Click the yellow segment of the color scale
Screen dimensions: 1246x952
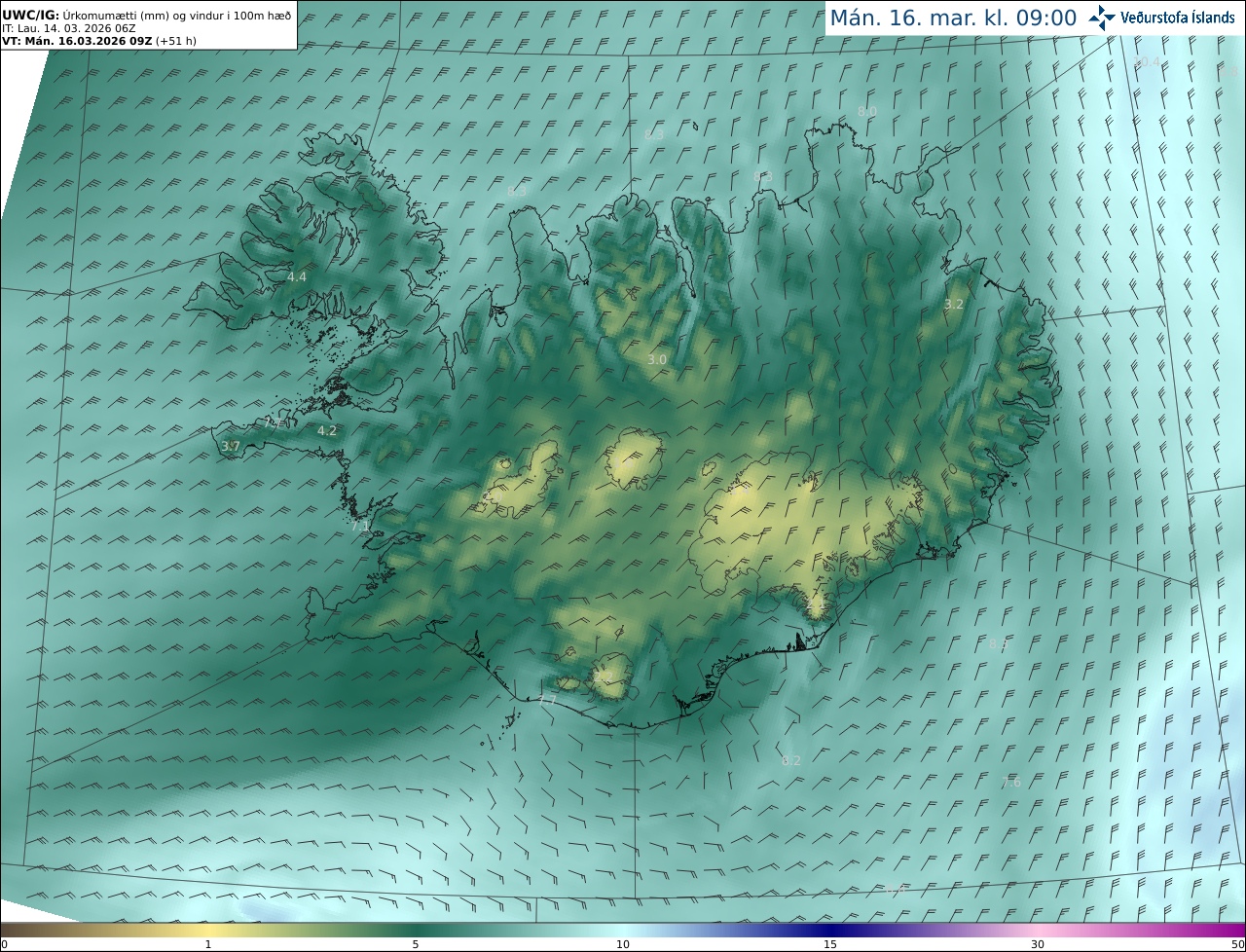coord(208,930)
